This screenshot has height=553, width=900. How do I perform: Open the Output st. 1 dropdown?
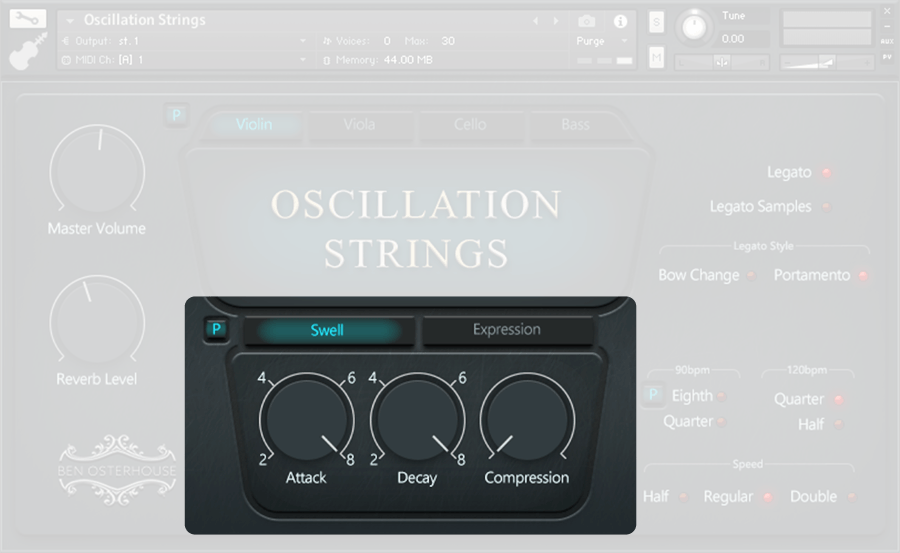[x=185, y=41]
